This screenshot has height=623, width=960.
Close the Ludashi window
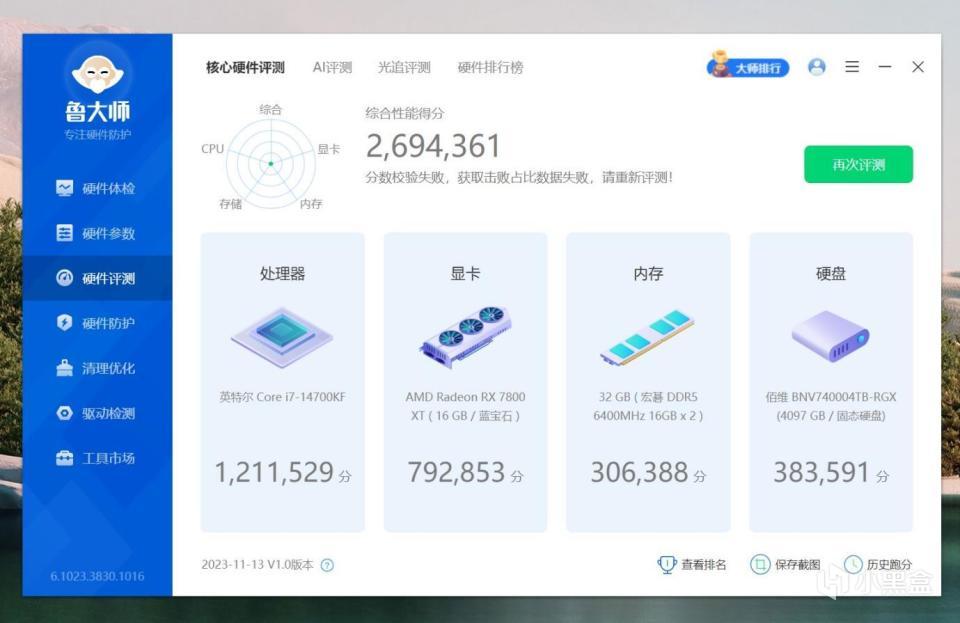[918, 66]
